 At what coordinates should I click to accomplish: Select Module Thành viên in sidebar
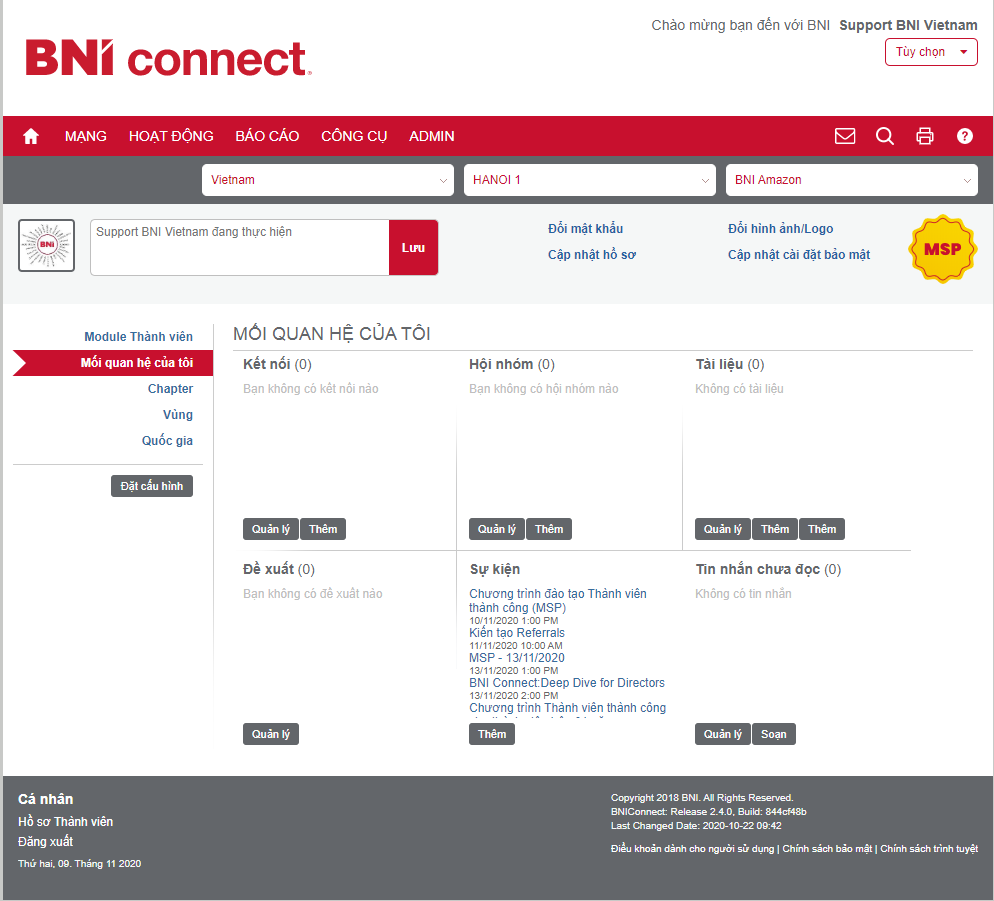[138, 337]
